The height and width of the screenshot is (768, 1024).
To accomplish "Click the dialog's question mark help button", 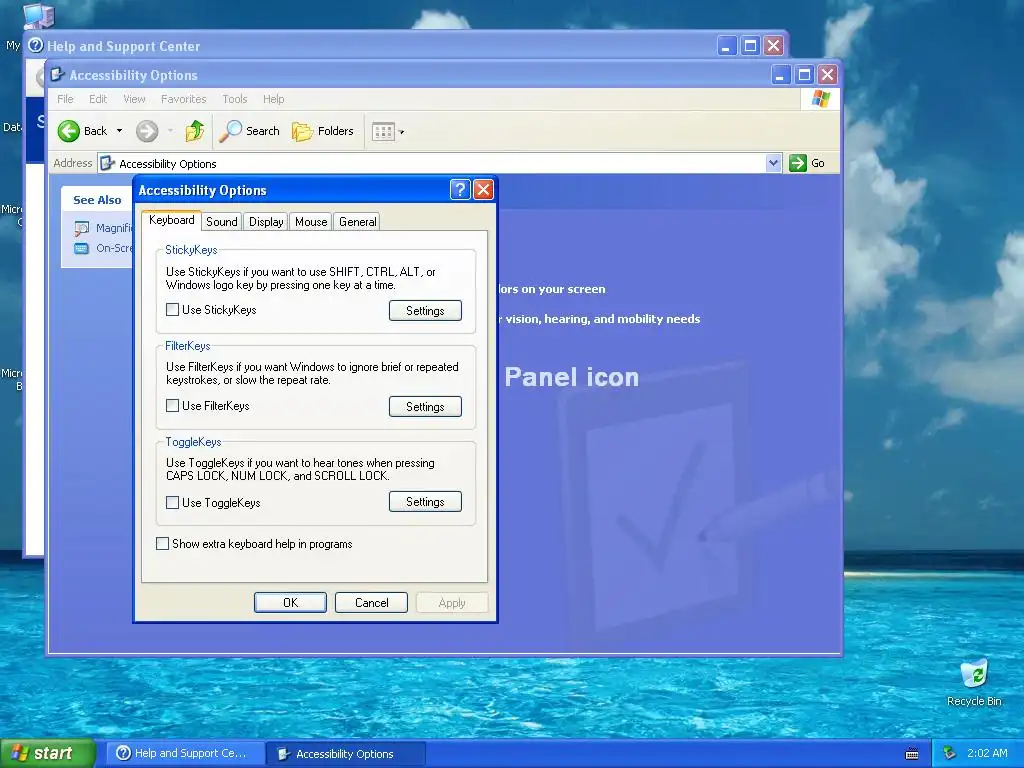I will tap(460, 189).
